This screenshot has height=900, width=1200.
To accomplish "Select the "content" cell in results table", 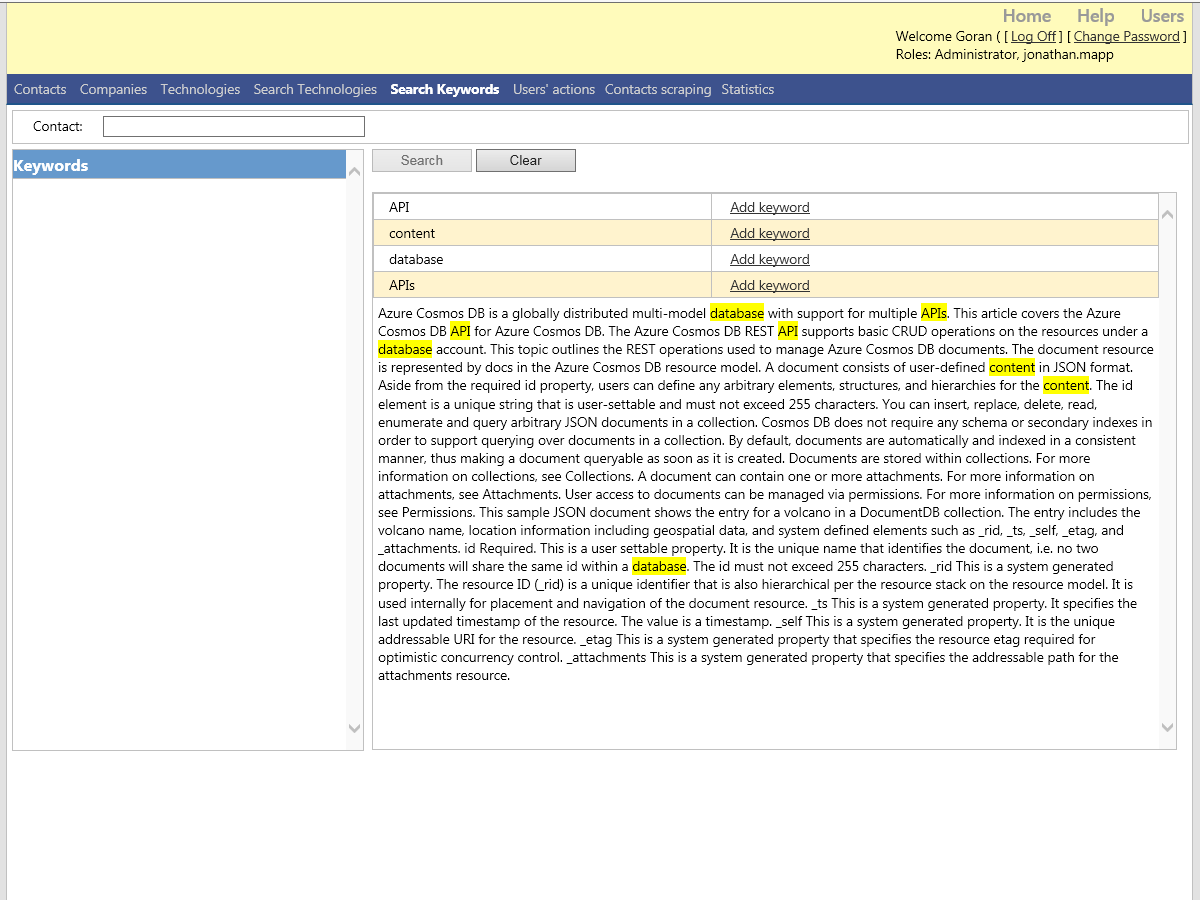I will [x=542, y=233].
